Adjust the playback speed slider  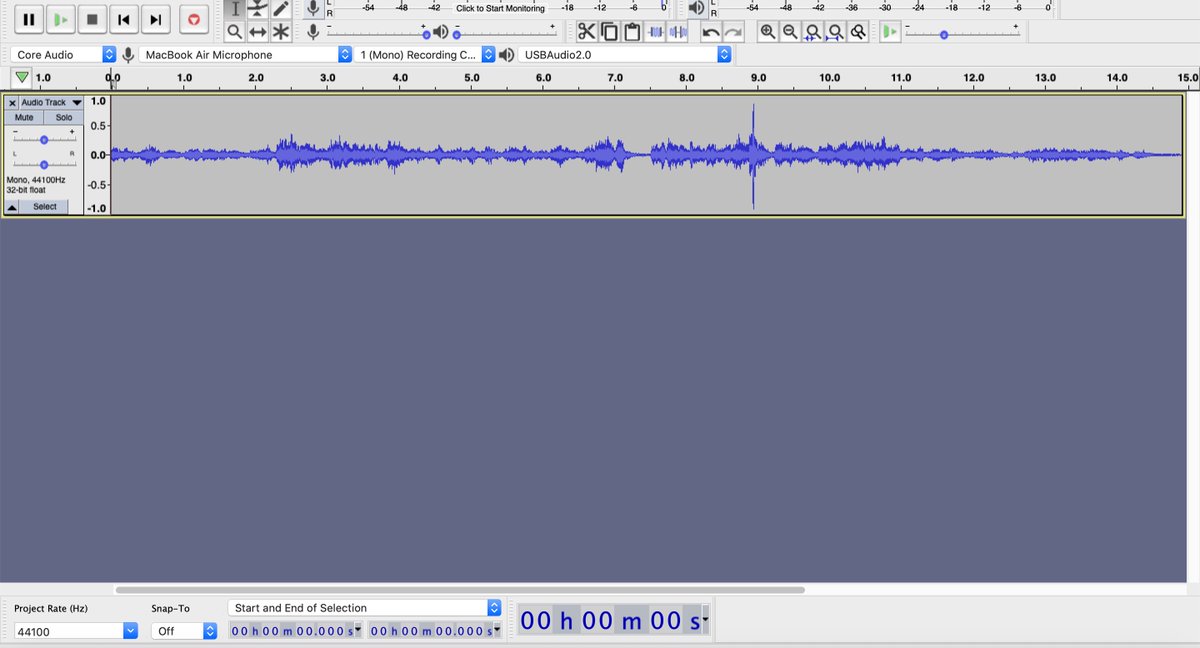(x=962, y=33)
